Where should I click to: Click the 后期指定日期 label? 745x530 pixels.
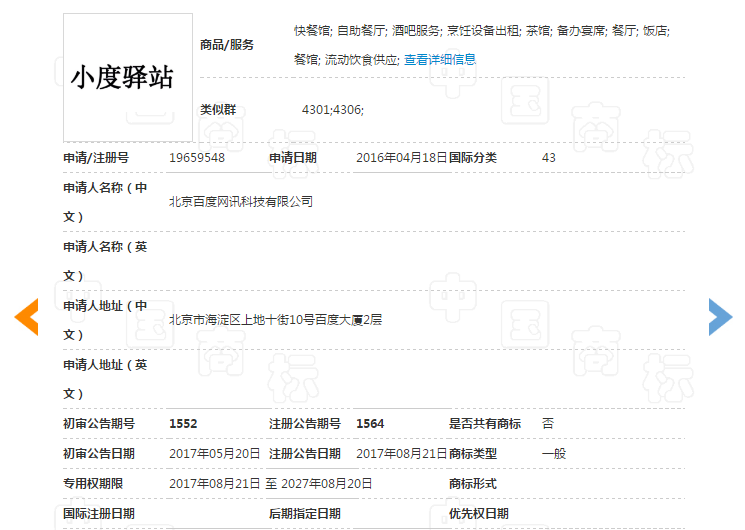[305, 513]
